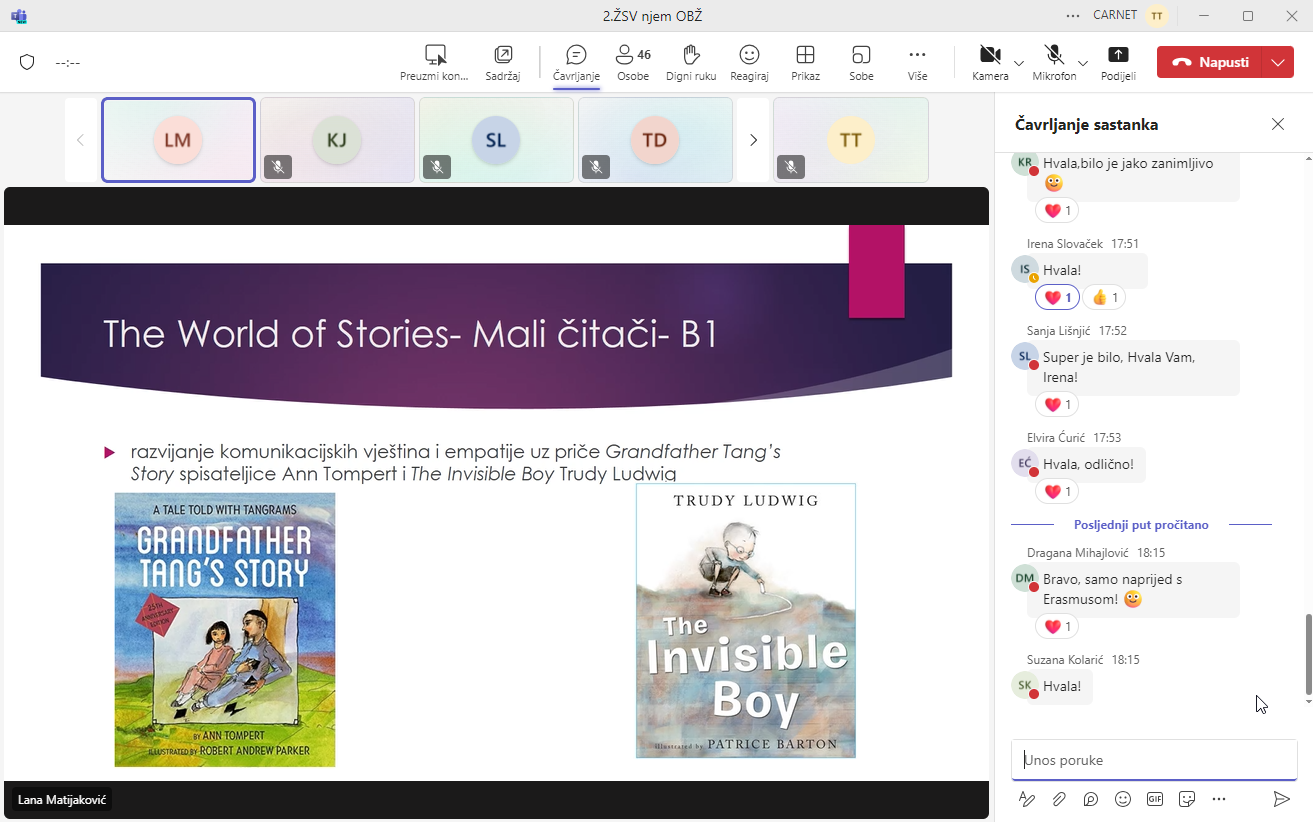The image size is (1313, 822).
Task: Open the TT profile avatar in title bar
Action: click(1157, 15)
